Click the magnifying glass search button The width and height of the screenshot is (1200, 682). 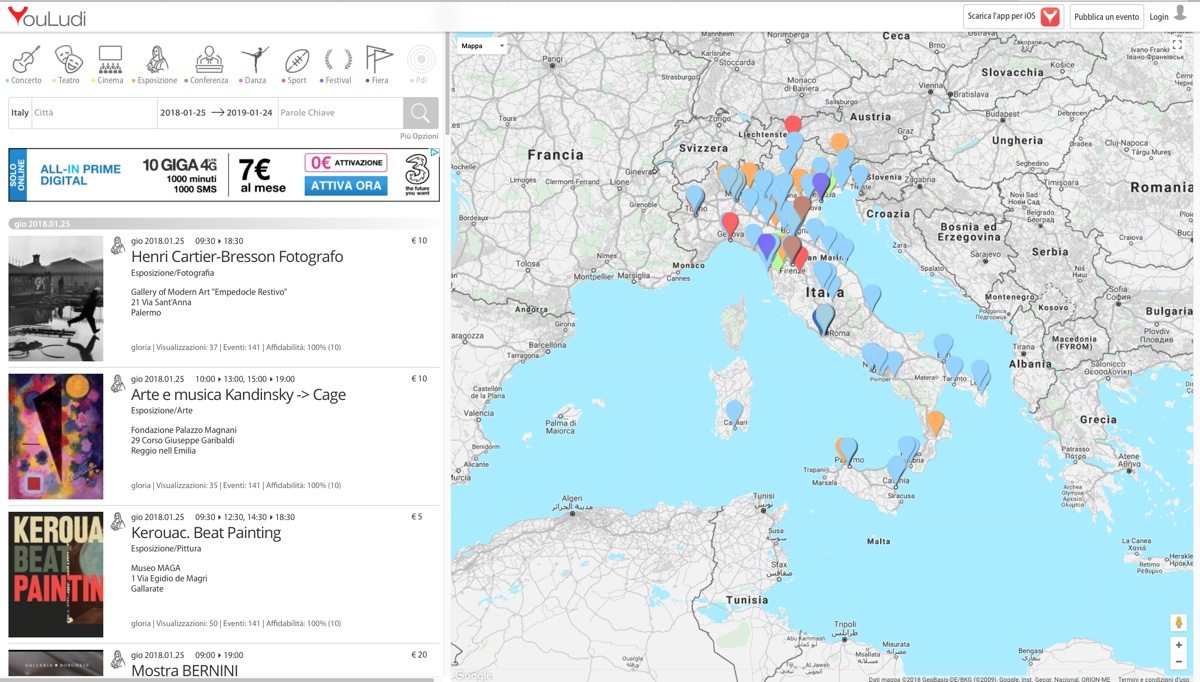421,113
